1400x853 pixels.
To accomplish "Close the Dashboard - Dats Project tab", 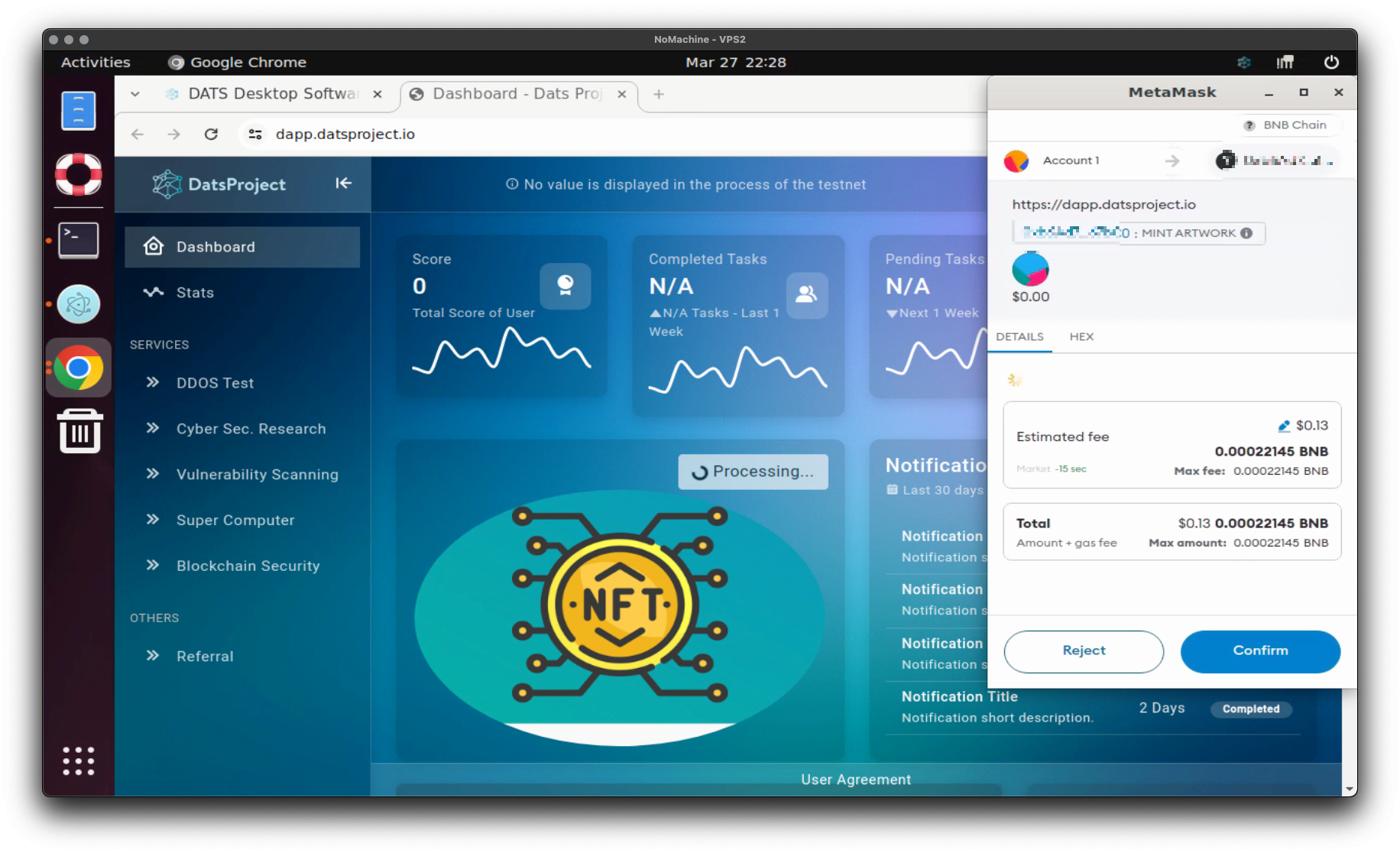I will (622, 94).
